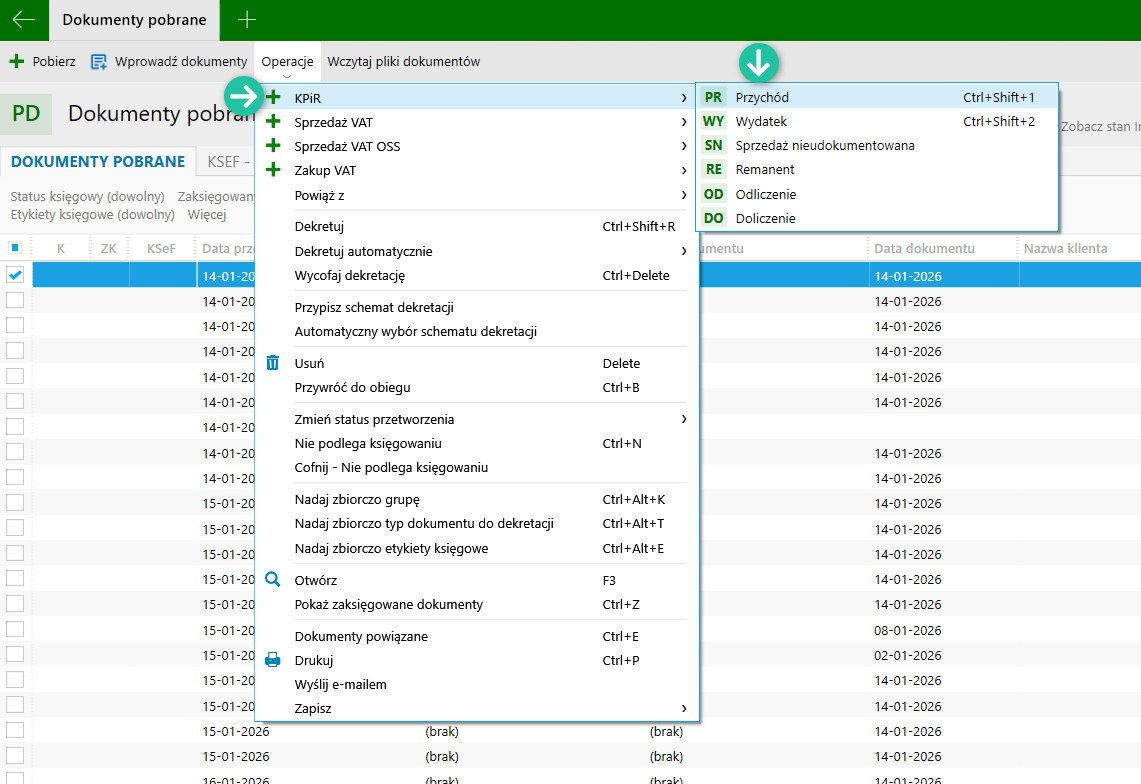Click the Usuń trash menu item

pos(309,364)
